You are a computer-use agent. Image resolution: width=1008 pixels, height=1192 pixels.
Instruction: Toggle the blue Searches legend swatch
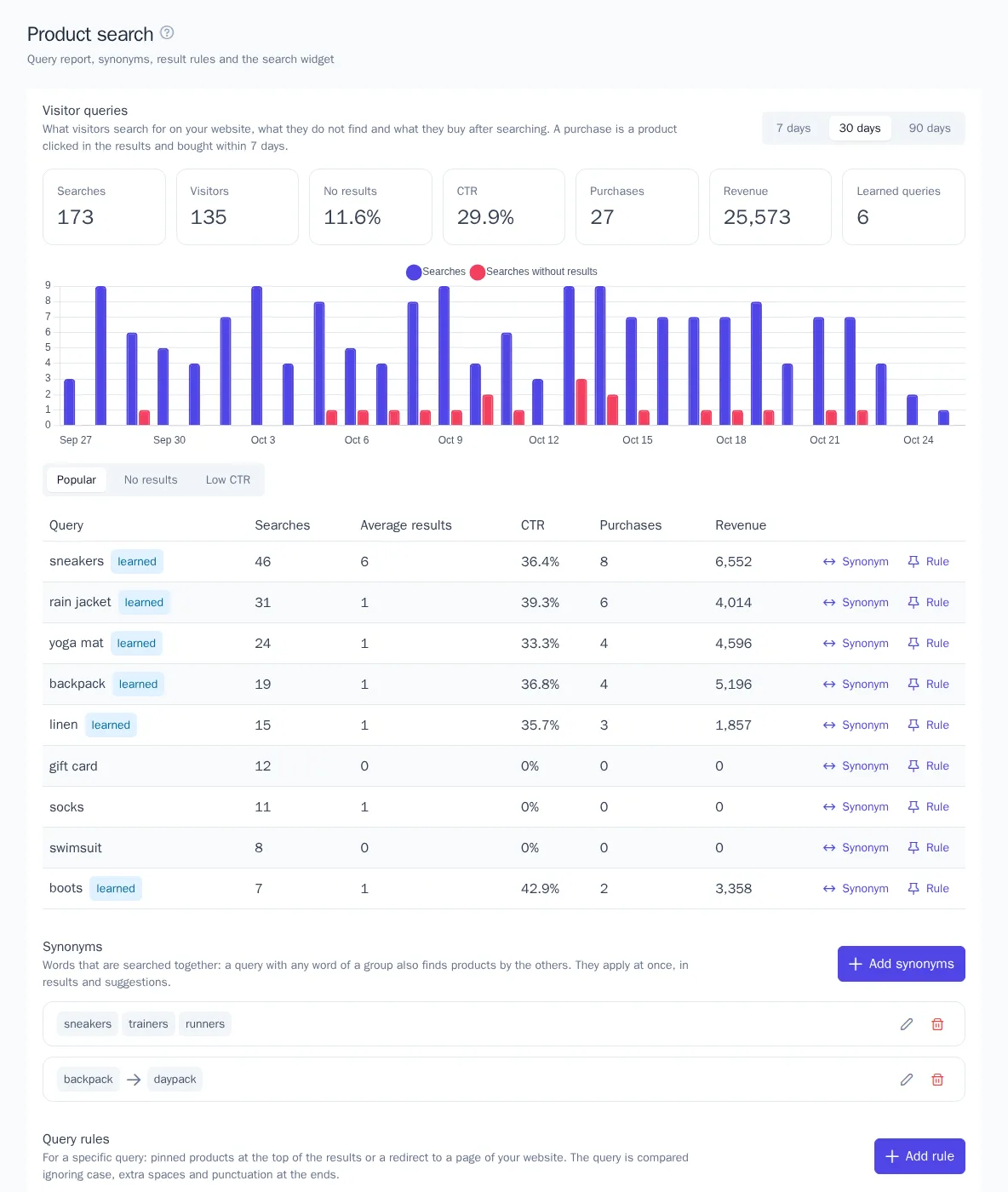414,272
